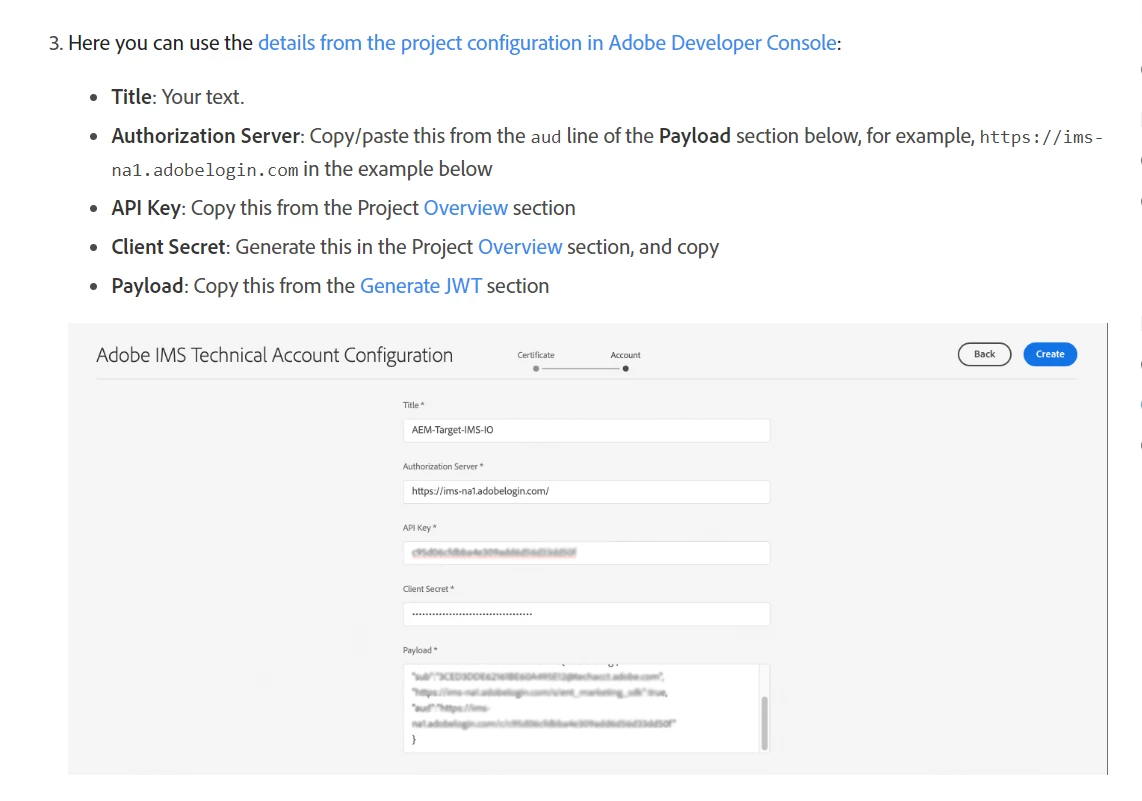Screen dimensions: 1142x801
Task: Click the 'Adobe IMS Technical Account Configuration' heading
Action: pyautogui.click(x=275, y=355)
